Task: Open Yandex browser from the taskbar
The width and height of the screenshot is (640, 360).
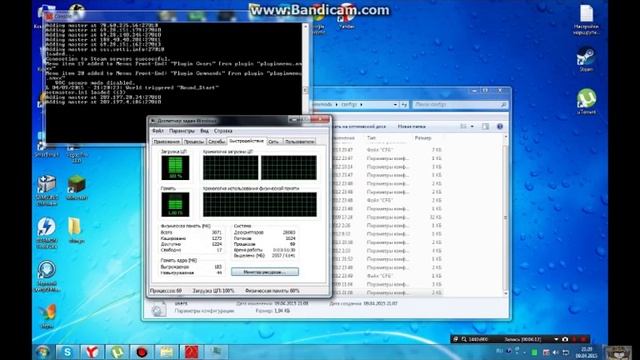Action: (x=92, y=352)
